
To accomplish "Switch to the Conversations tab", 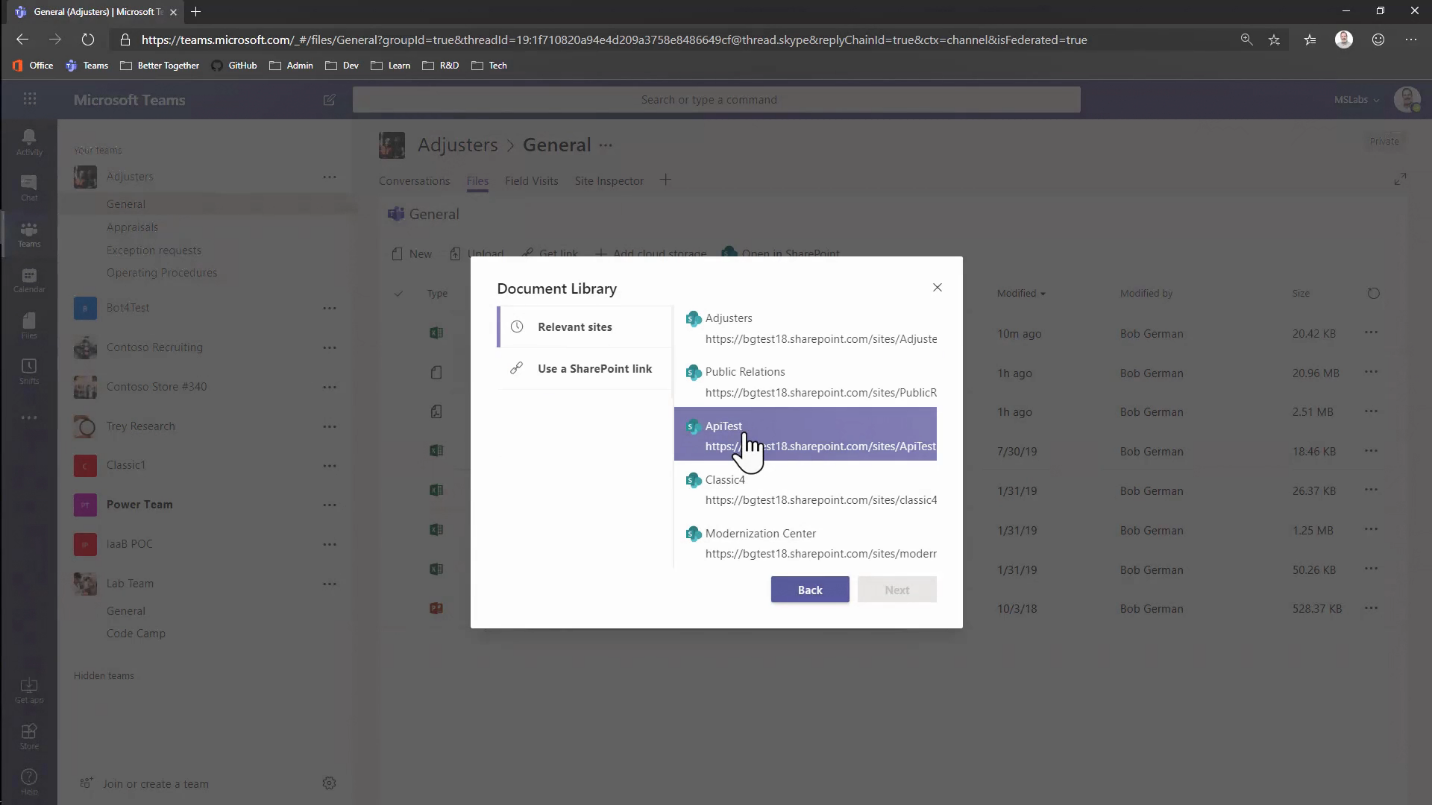I will (414, 181).
